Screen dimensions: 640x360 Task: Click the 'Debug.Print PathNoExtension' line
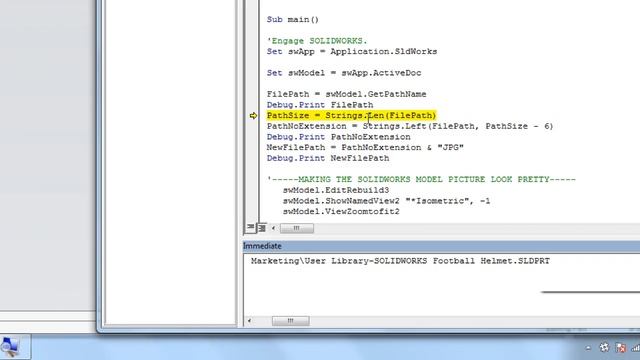click(x=339, y=137)
